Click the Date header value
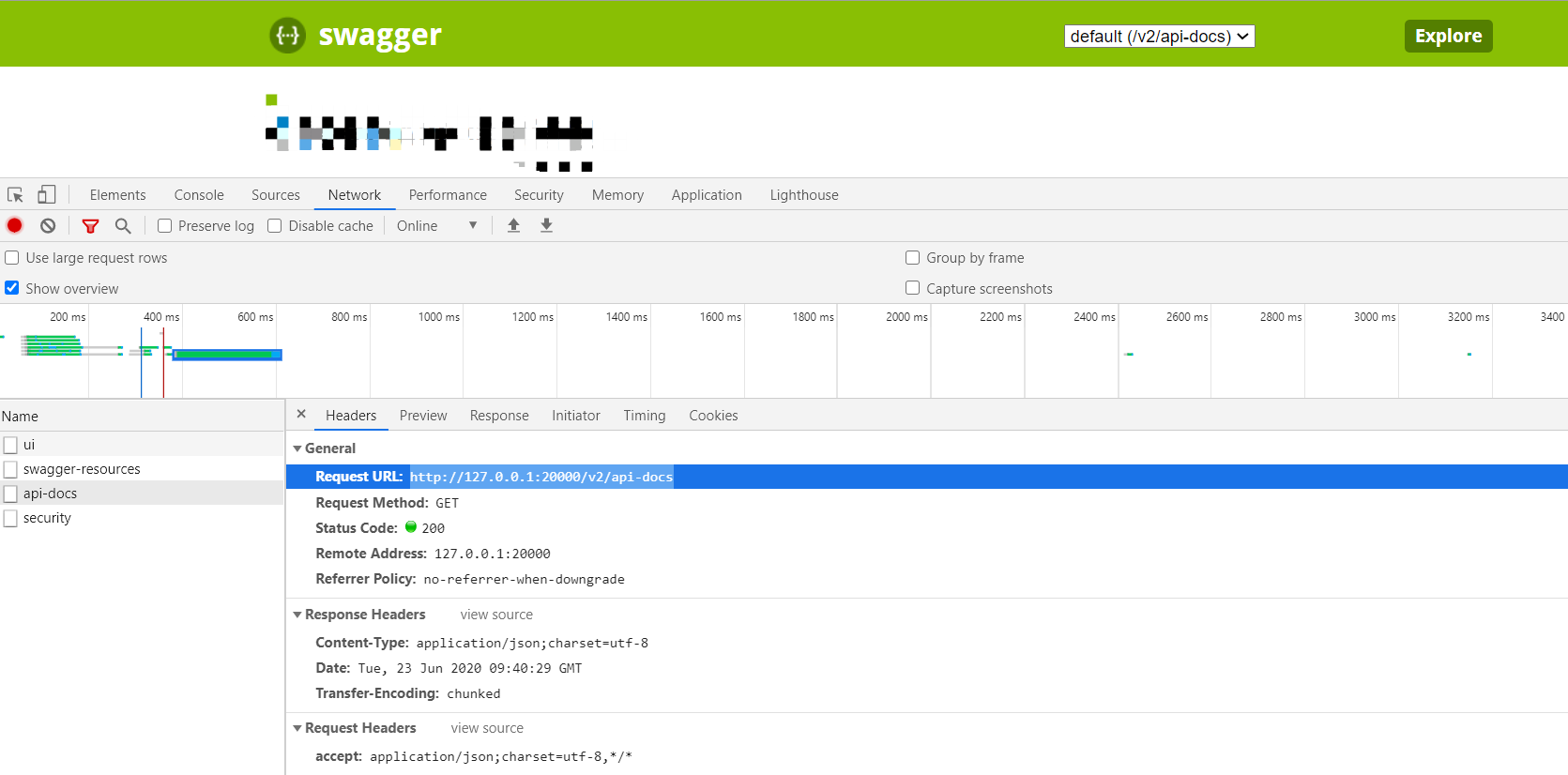 [x=470, y=668]
